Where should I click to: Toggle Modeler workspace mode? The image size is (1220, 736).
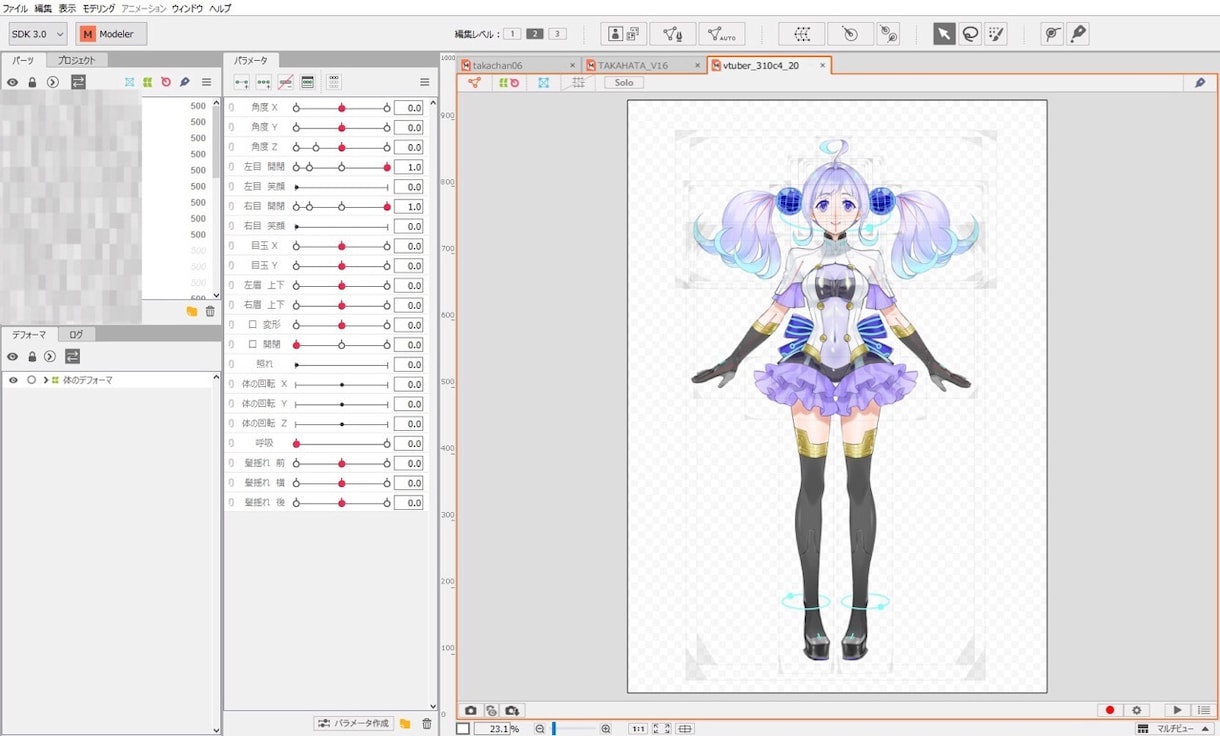coord(111,34)
